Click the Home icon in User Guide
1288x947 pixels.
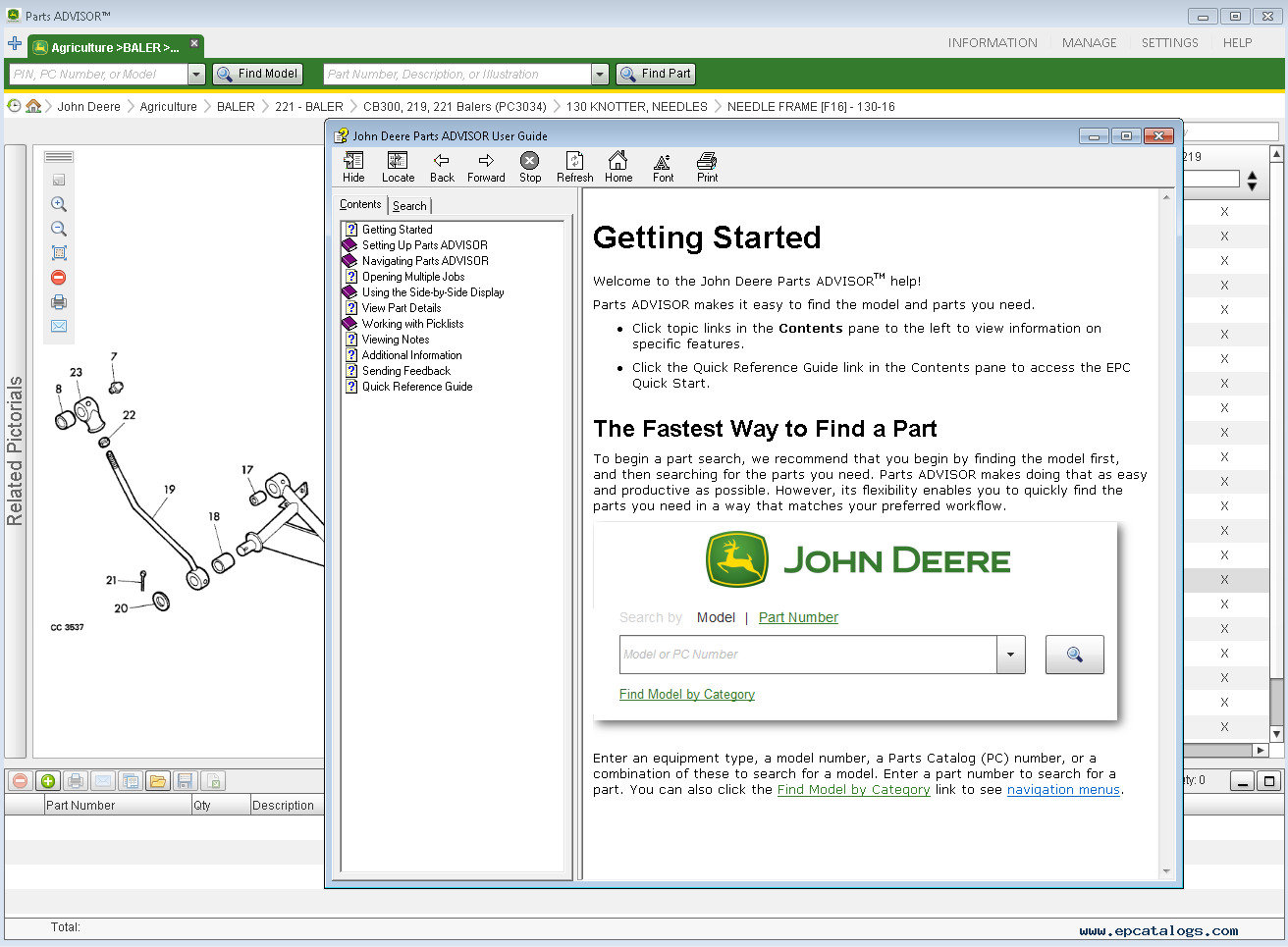click(x=617, y=167)
